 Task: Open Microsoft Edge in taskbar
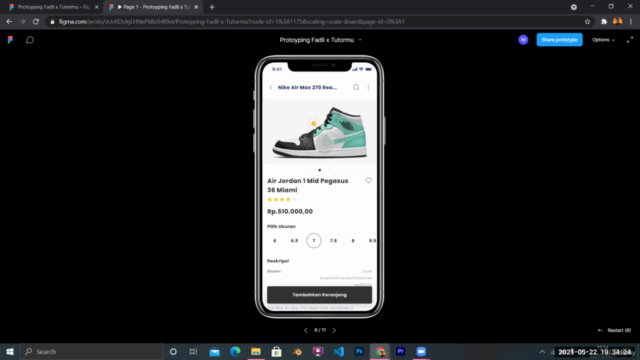point(235,351)
